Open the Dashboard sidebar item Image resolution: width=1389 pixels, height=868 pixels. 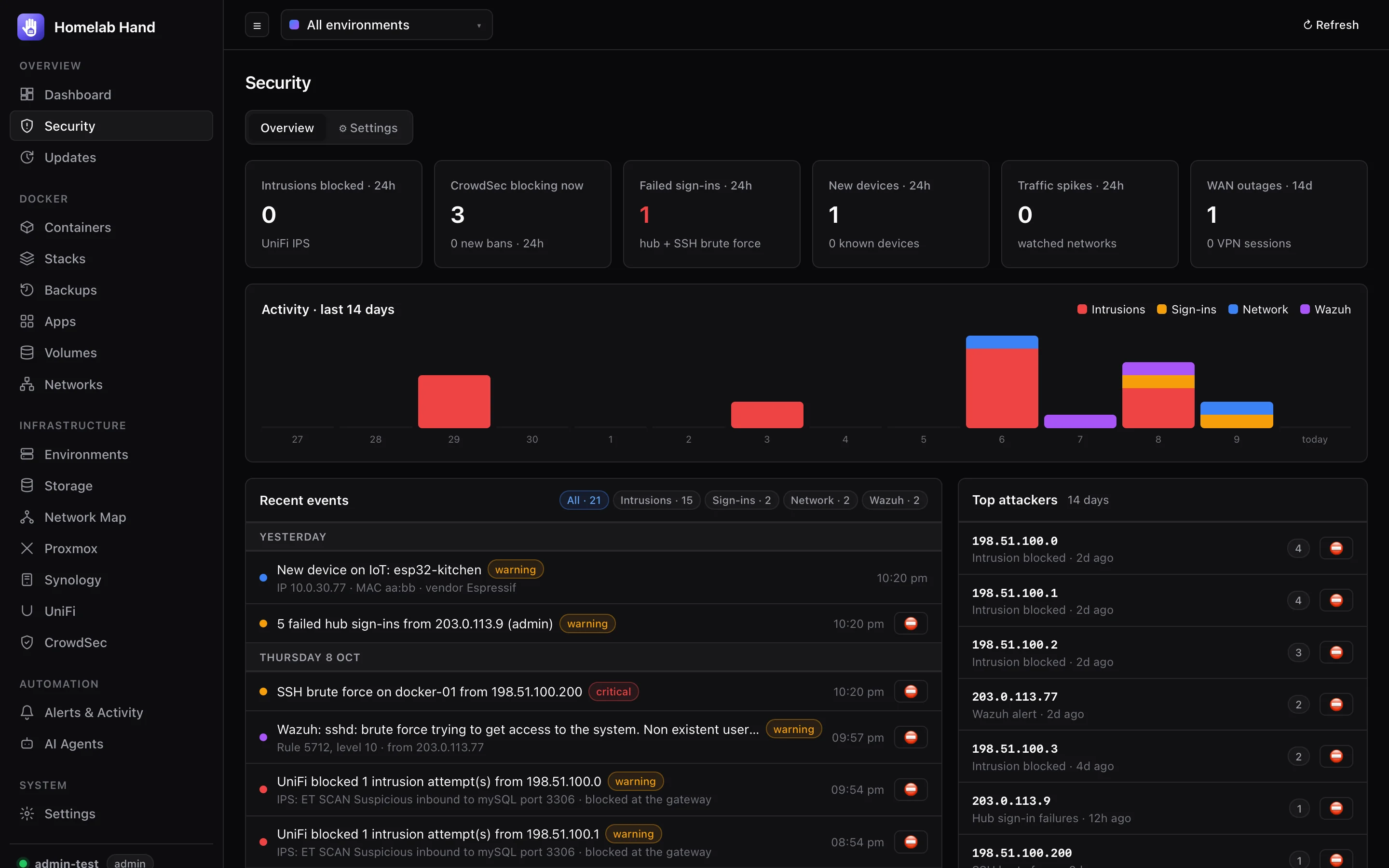click(x=111, y=94)
